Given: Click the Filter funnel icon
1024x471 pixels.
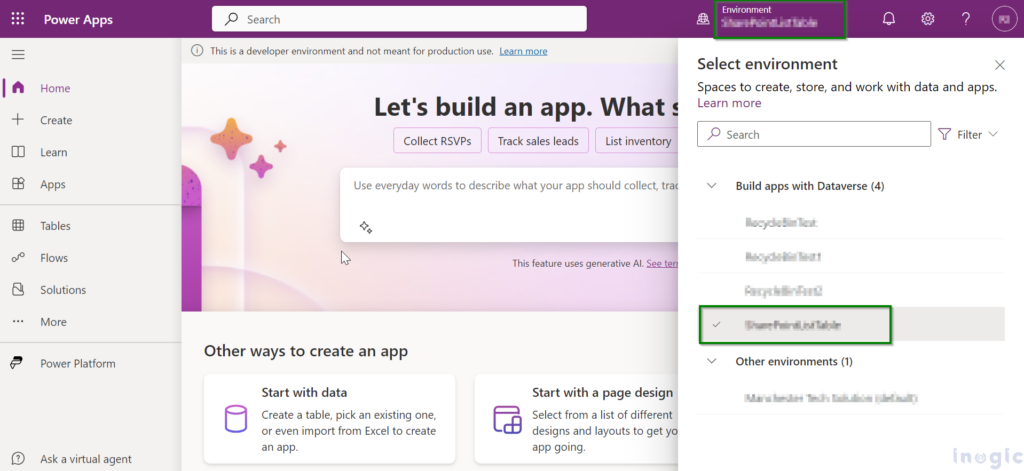Looking at the screenshot, I should point(944,134).
